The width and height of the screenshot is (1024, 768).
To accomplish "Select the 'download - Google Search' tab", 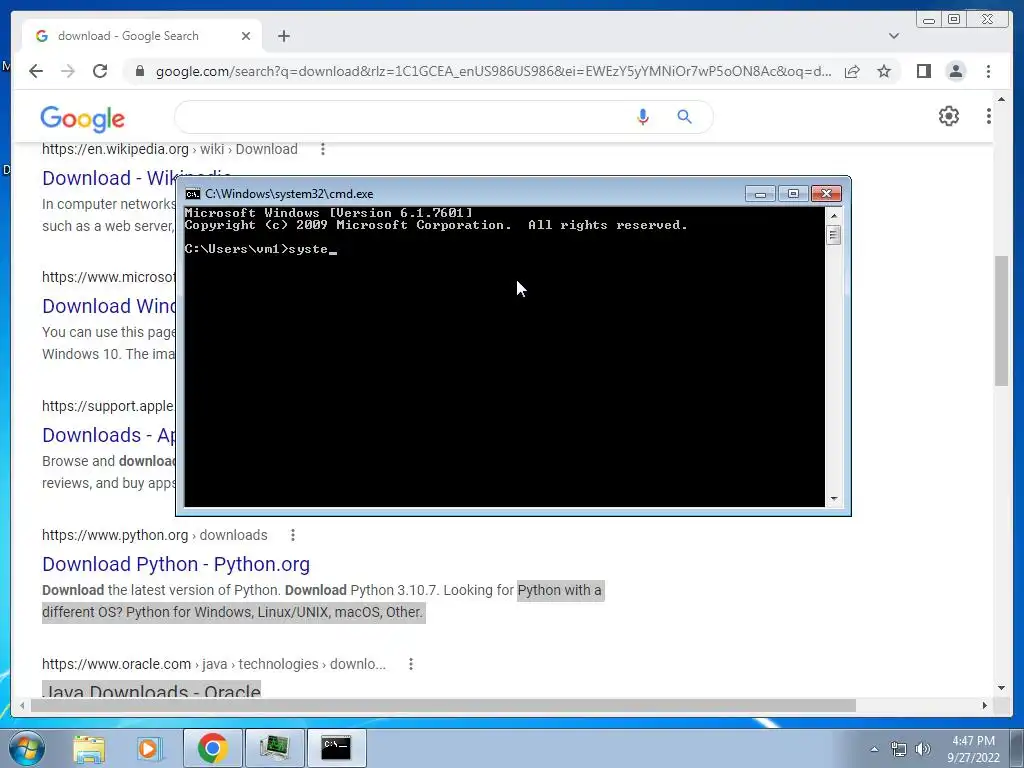I will (142, 36).
